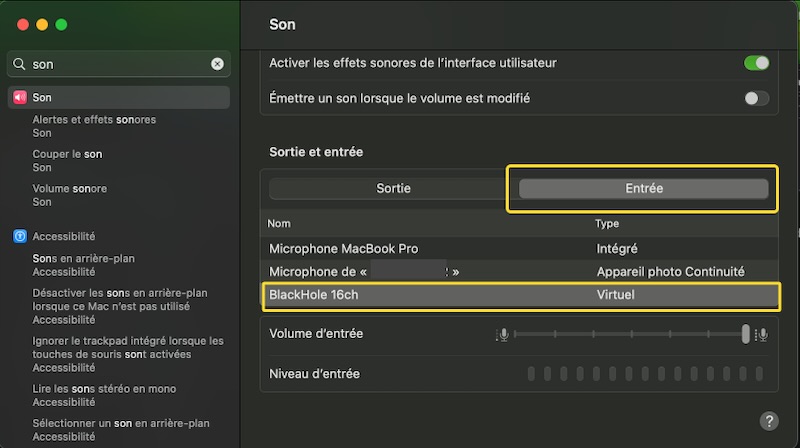Screen dimensions: 800x448
Task: Click the low-volume microphone icon
Action: (503, 334)
